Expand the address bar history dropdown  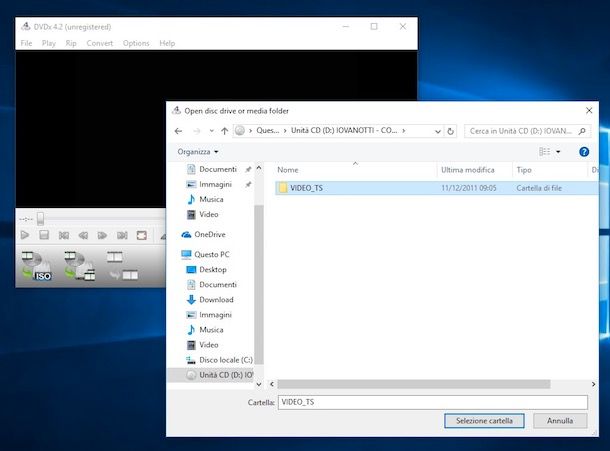(438, 132)
